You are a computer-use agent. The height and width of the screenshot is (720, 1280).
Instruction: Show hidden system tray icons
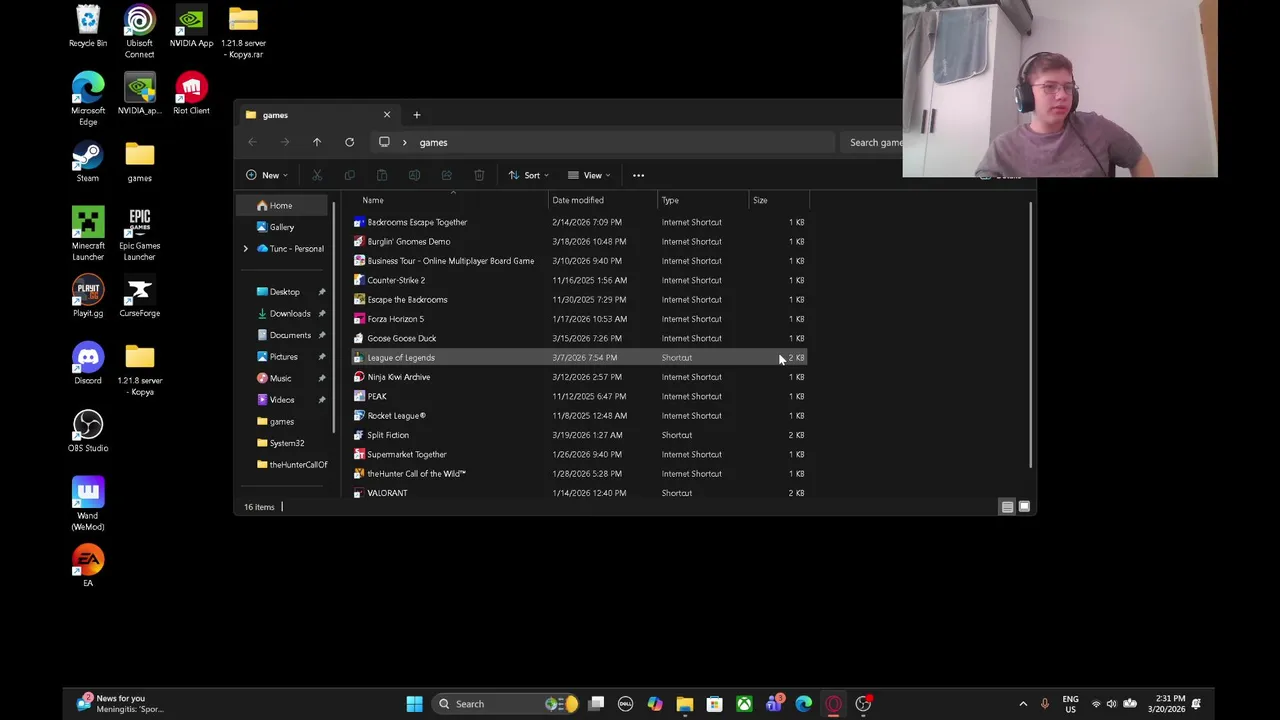tap(1022, 704)
